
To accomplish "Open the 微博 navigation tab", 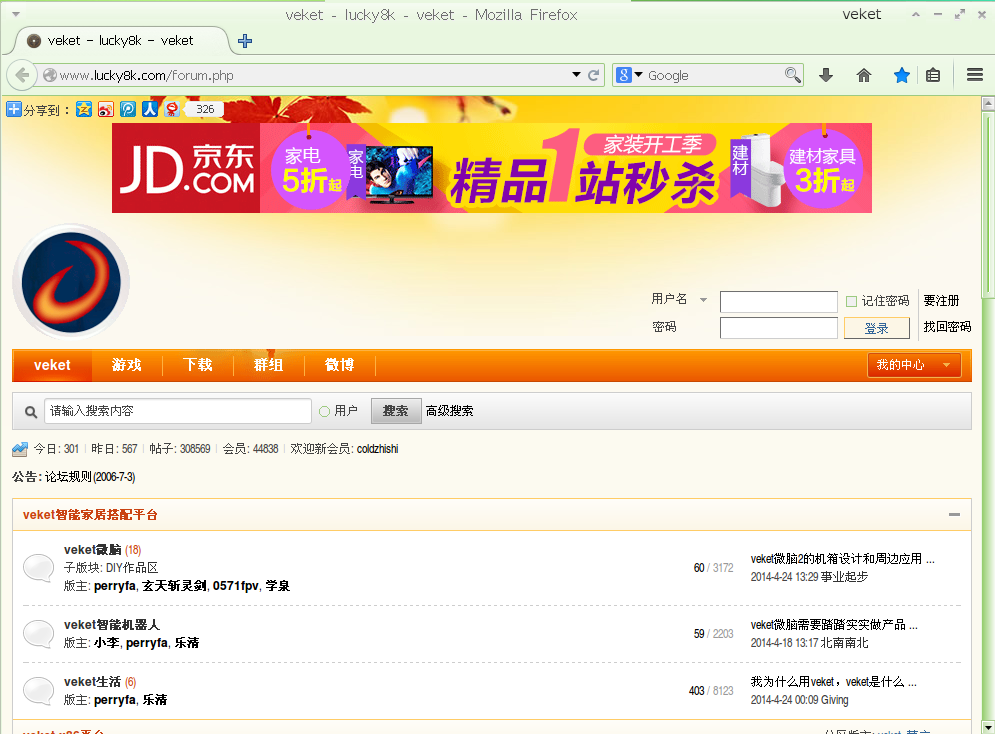I will tap(340, 365).
